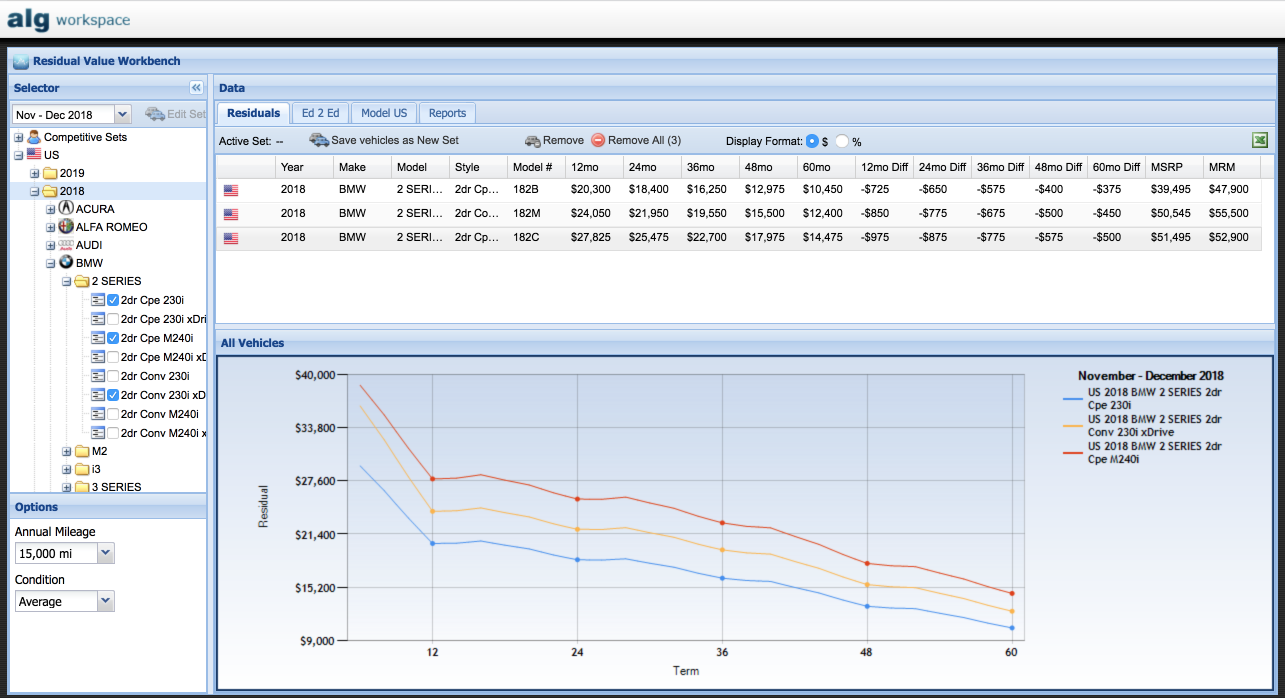Collapse the 2018 year node
1285x698 pixels.
[x=35, y=191]
